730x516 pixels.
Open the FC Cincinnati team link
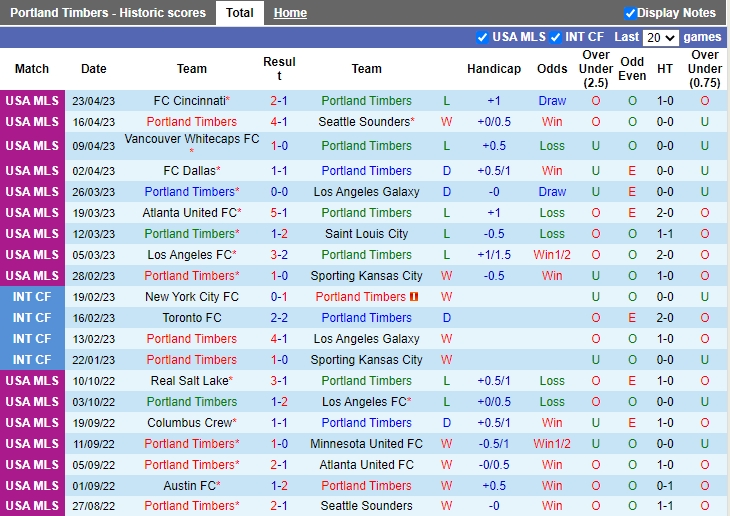point(190,101)
